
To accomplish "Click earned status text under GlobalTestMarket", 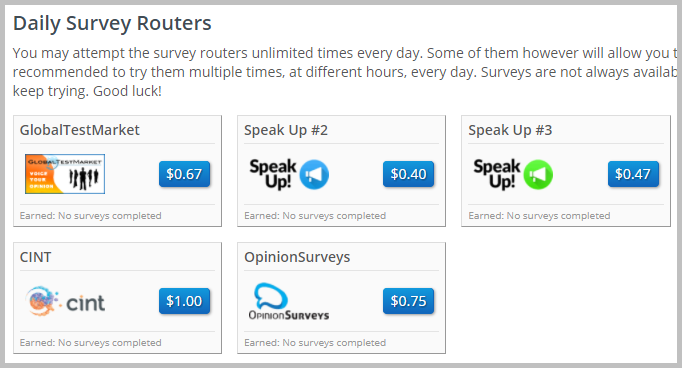I will pyautogui.click(x=90, y=216).
